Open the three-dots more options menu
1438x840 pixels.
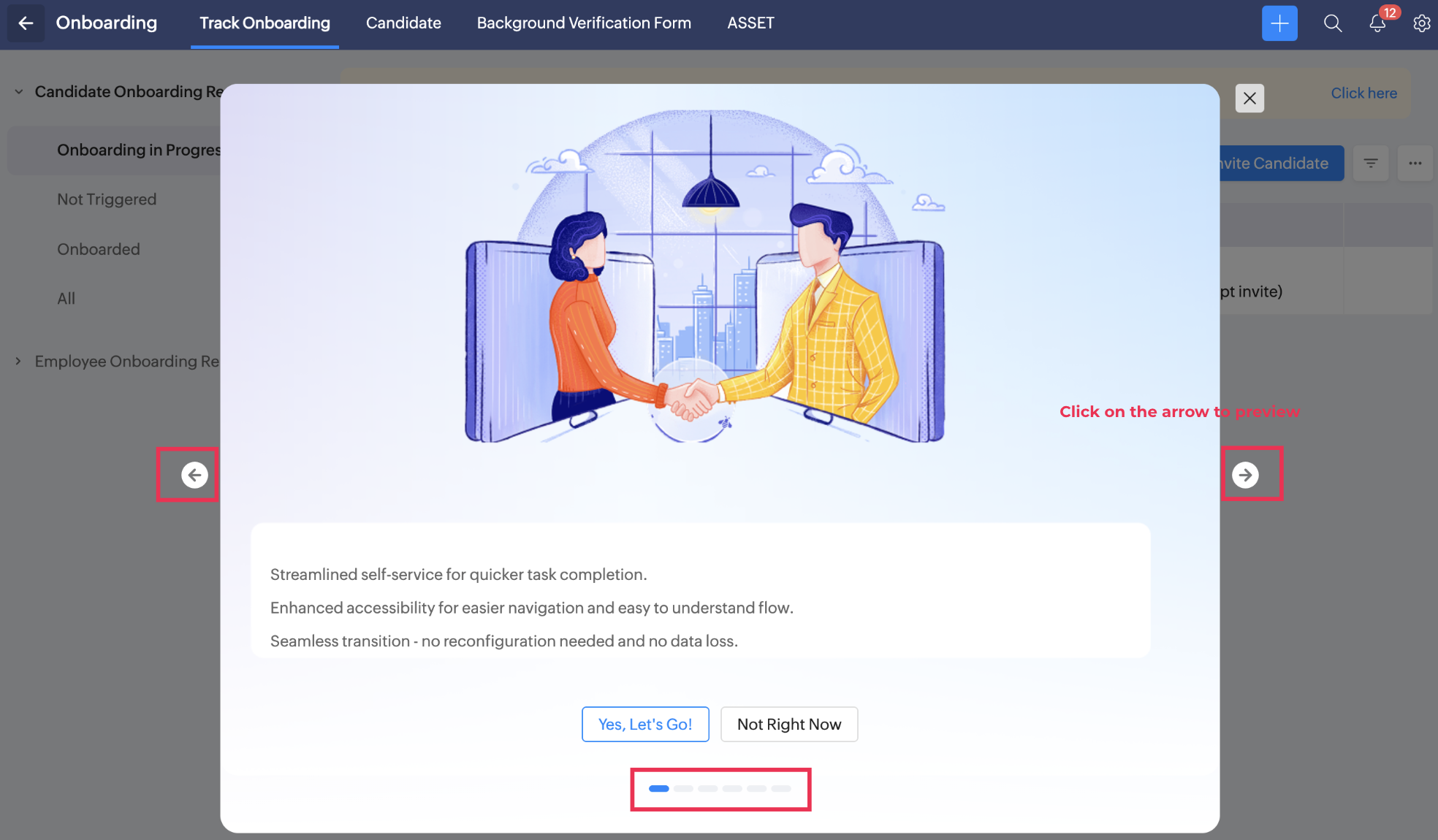pyautogui.click(x=1415, y=163)
